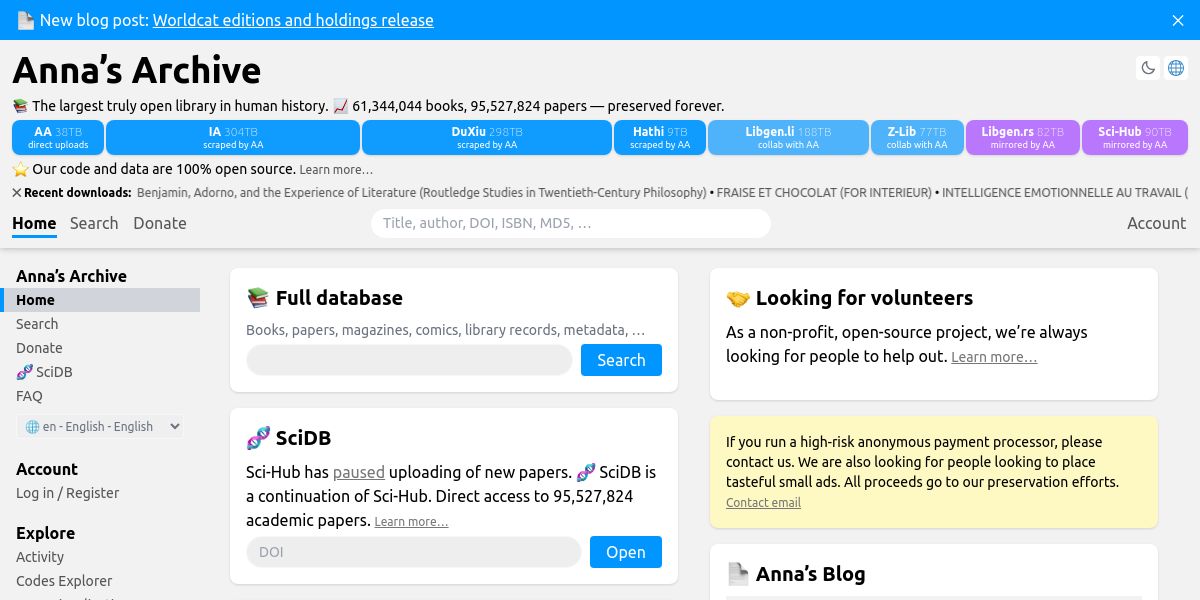Select SciDB in the left sidebar
The height and width of the screenshot is (600, 1200).
(x=54, y=372)
